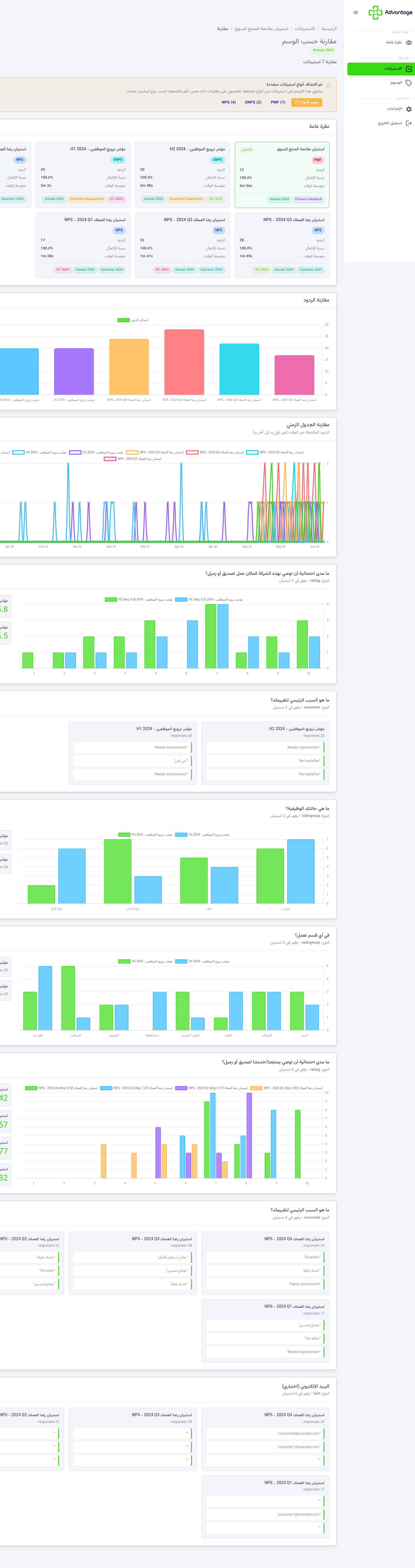This screenshot has width=415, height=1568.
Task: Click the tag icon for الوسوم
Action: [x=409, y=83]
